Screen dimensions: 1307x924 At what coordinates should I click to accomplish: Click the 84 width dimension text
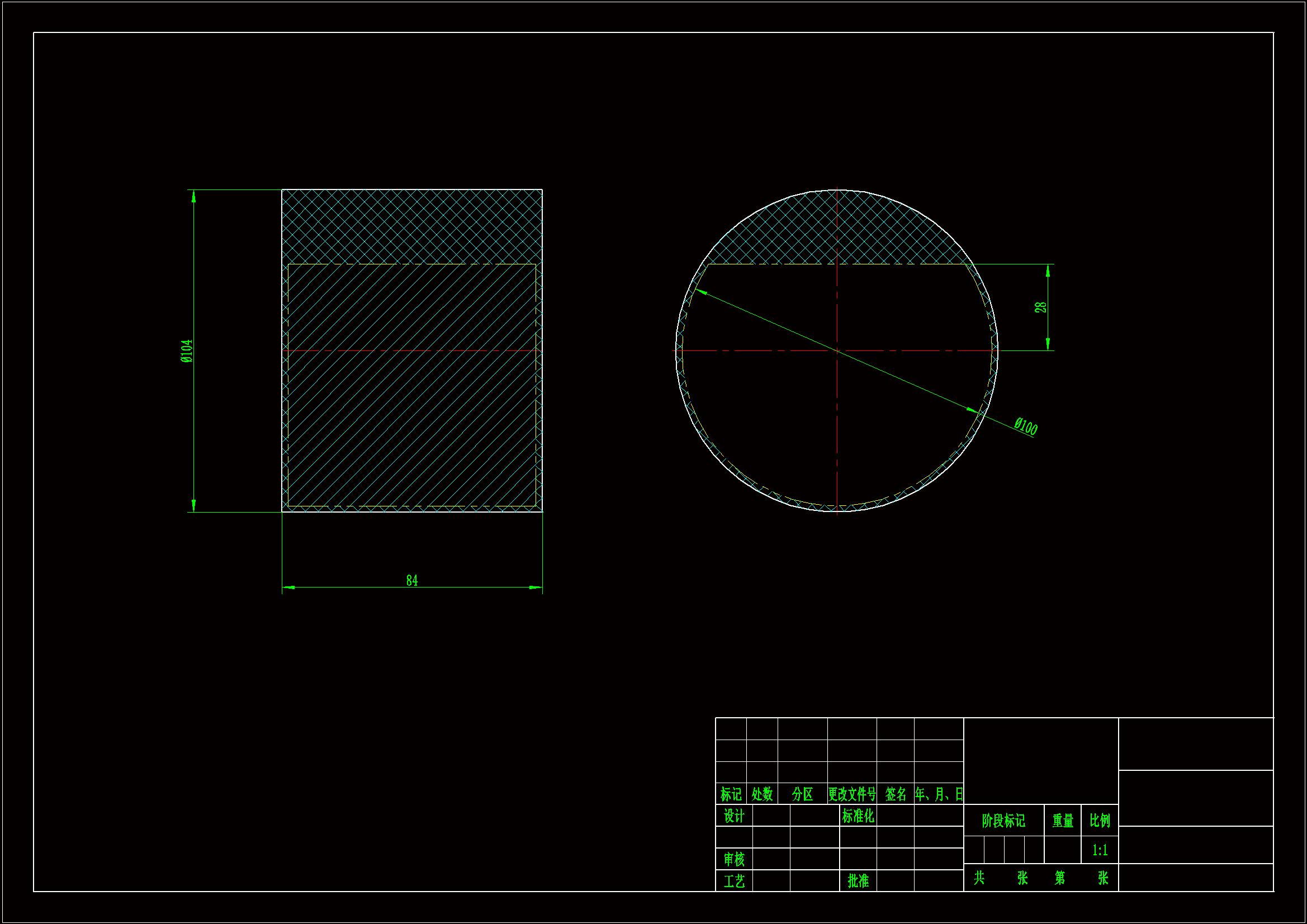(411, 580)
